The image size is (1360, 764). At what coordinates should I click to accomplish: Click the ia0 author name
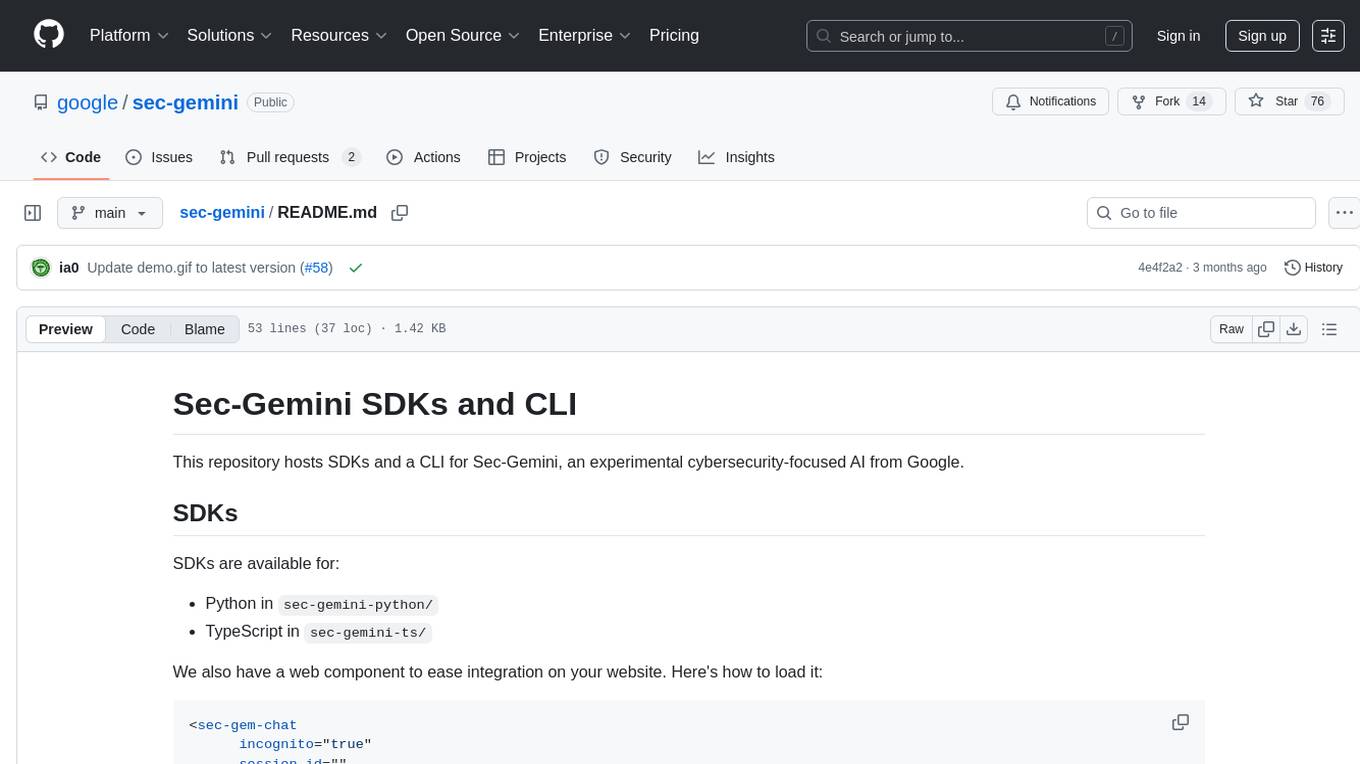click(69, 268)
